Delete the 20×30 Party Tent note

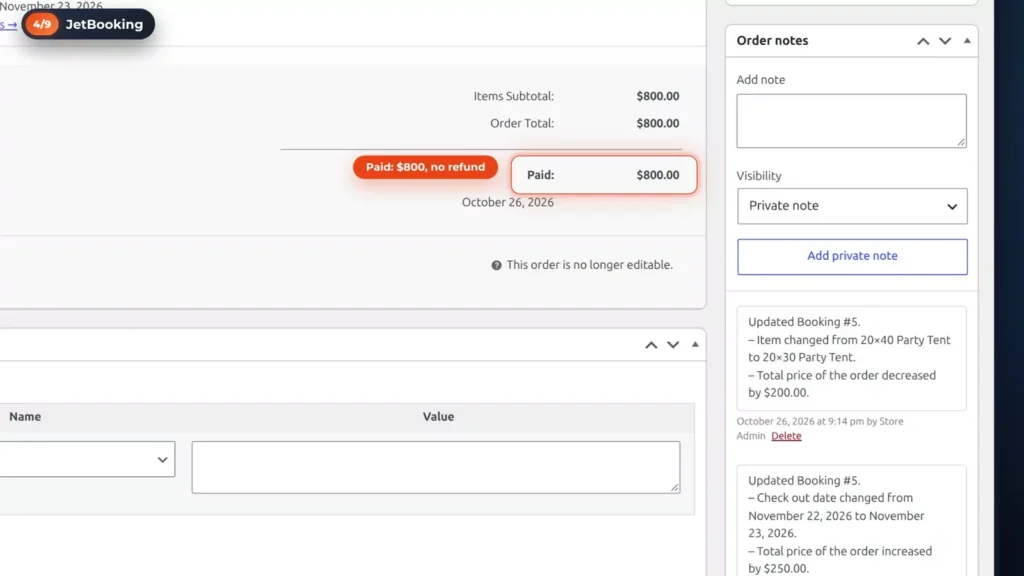point(786,436)
